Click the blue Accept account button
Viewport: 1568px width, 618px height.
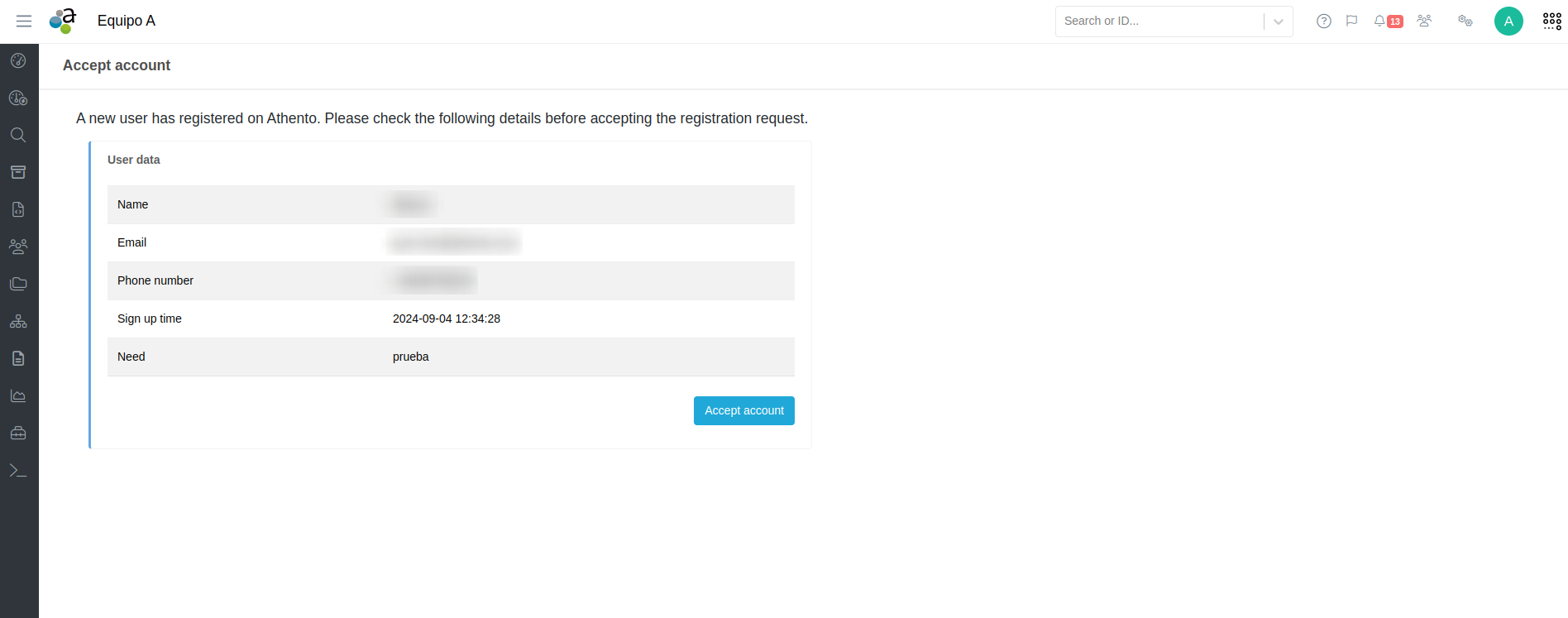(743, 410)
